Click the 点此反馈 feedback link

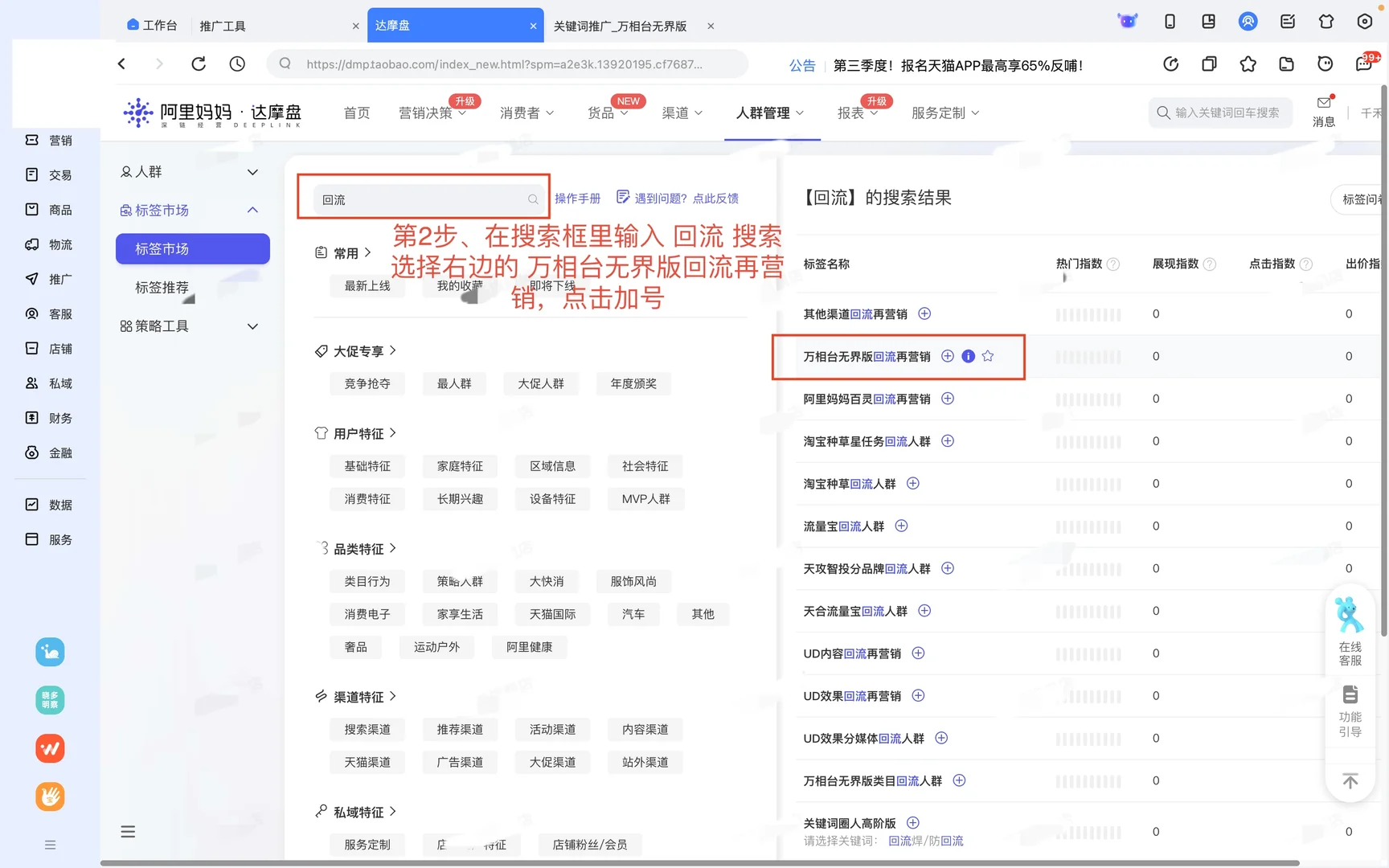point(715,198)
